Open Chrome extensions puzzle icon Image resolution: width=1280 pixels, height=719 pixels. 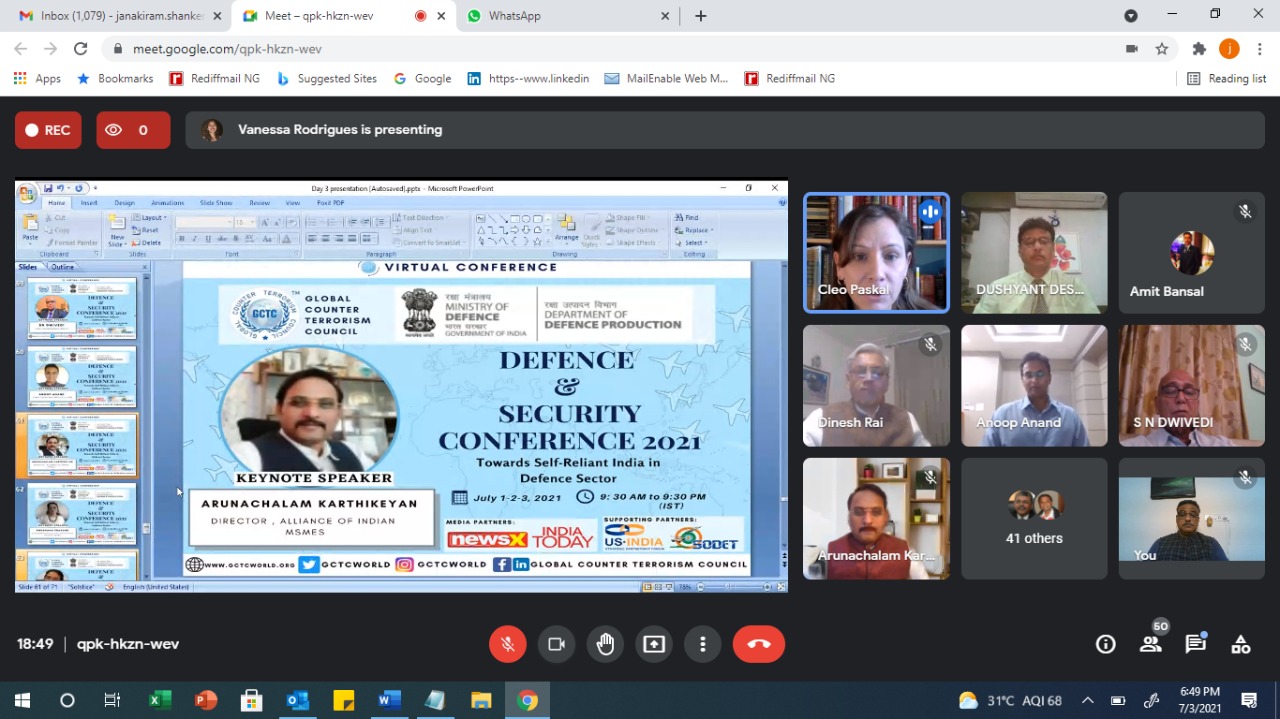pyautogui.click(x=1199, y=49)
